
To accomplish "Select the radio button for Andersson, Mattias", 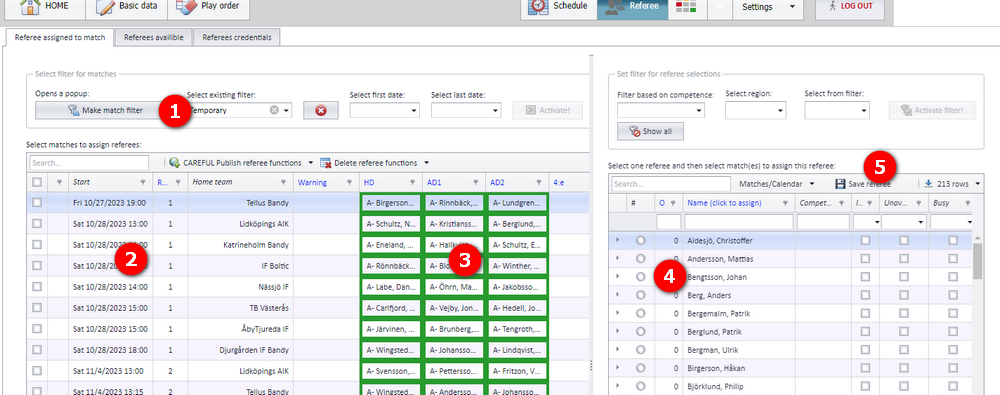I will coord(640,259).
